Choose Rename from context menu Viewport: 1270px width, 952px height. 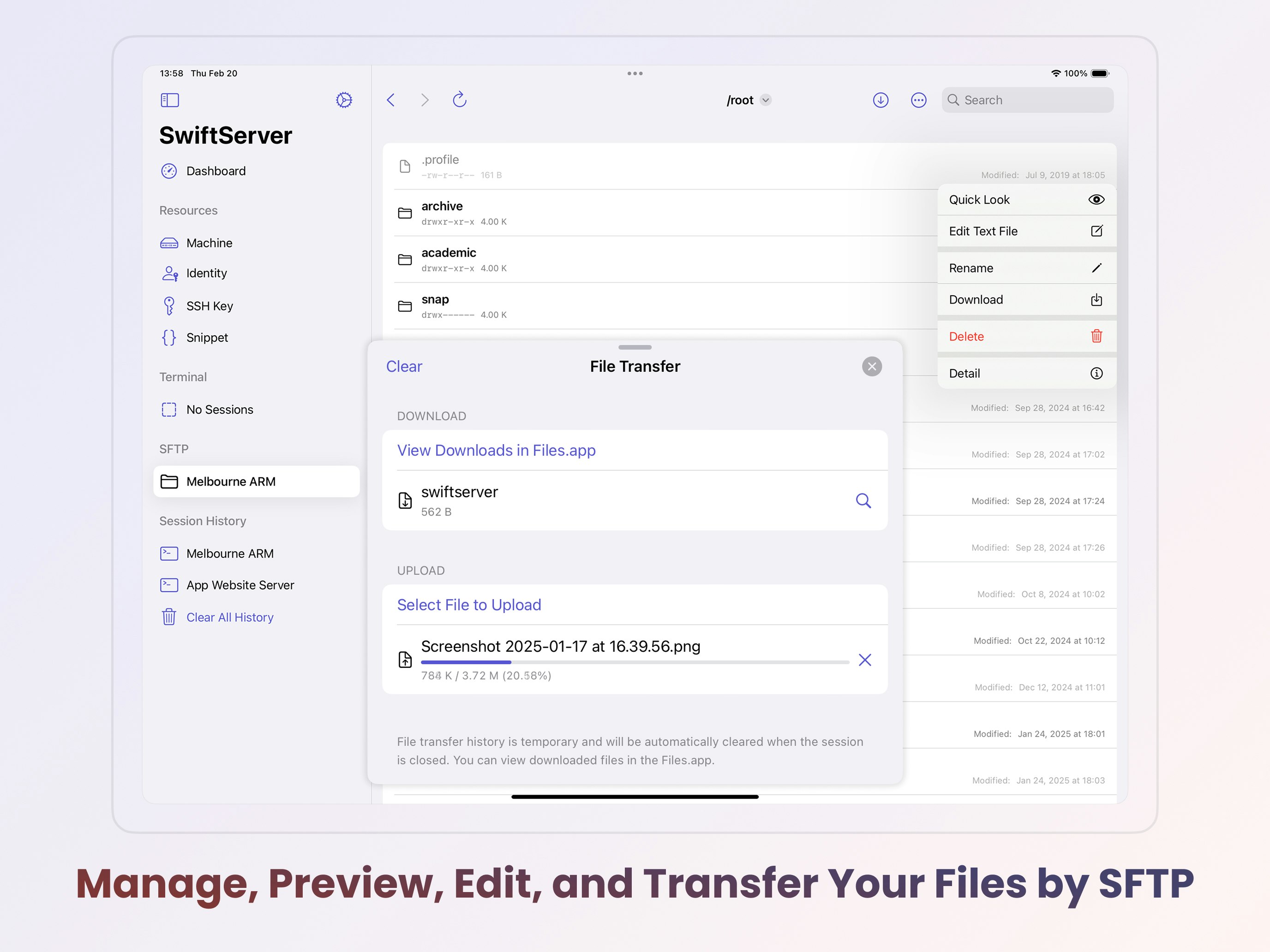(1027, 268)
